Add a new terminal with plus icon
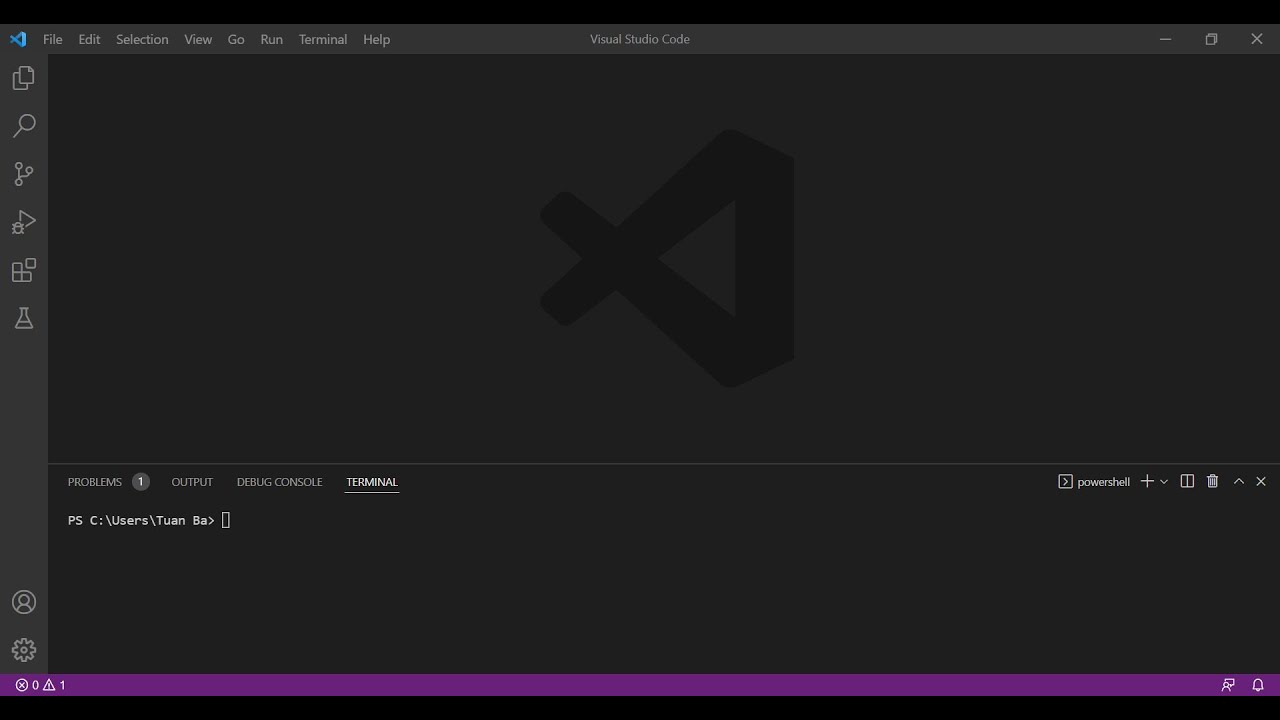1280x720 pixels. pos(1147,481)
